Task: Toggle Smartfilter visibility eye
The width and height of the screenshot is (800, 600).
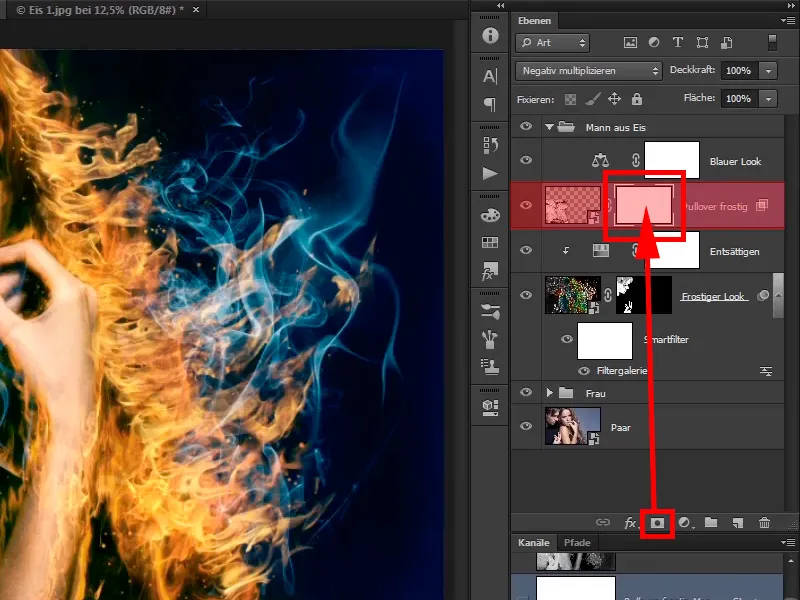Action: click(567, 339)
